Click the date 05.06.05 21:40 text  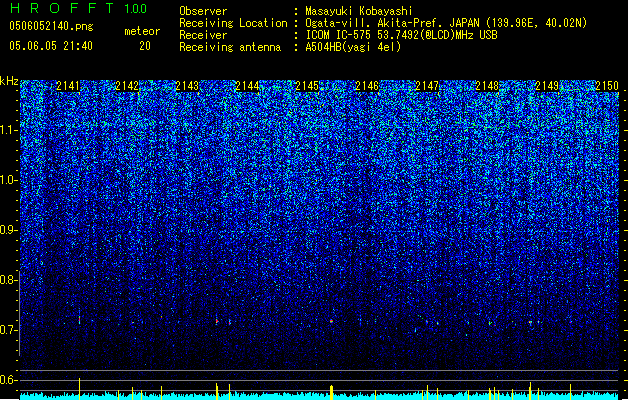[x=51, y=46]
